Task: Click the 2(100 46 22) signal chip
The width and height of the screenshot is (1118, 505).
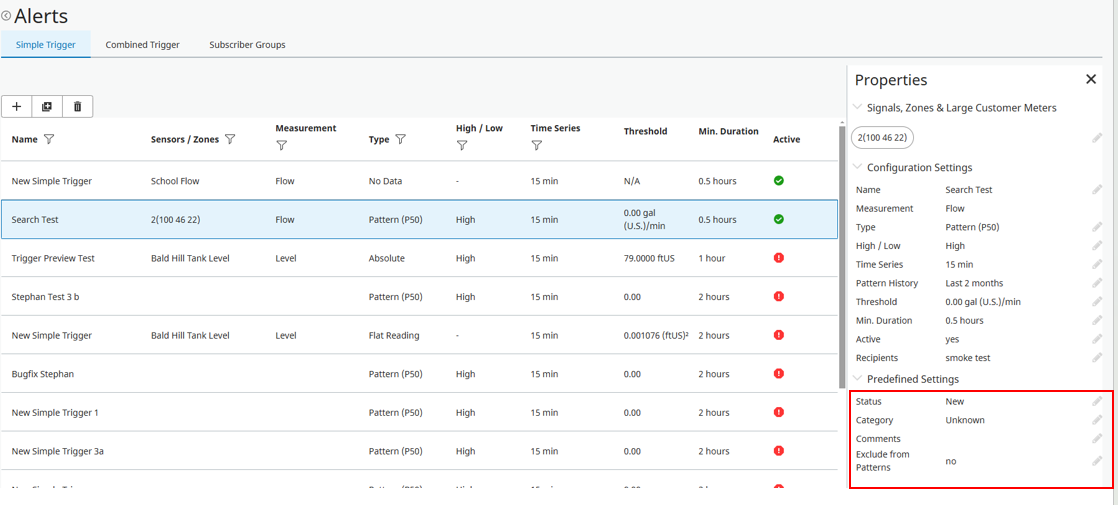Action: (x=882, y=138)
